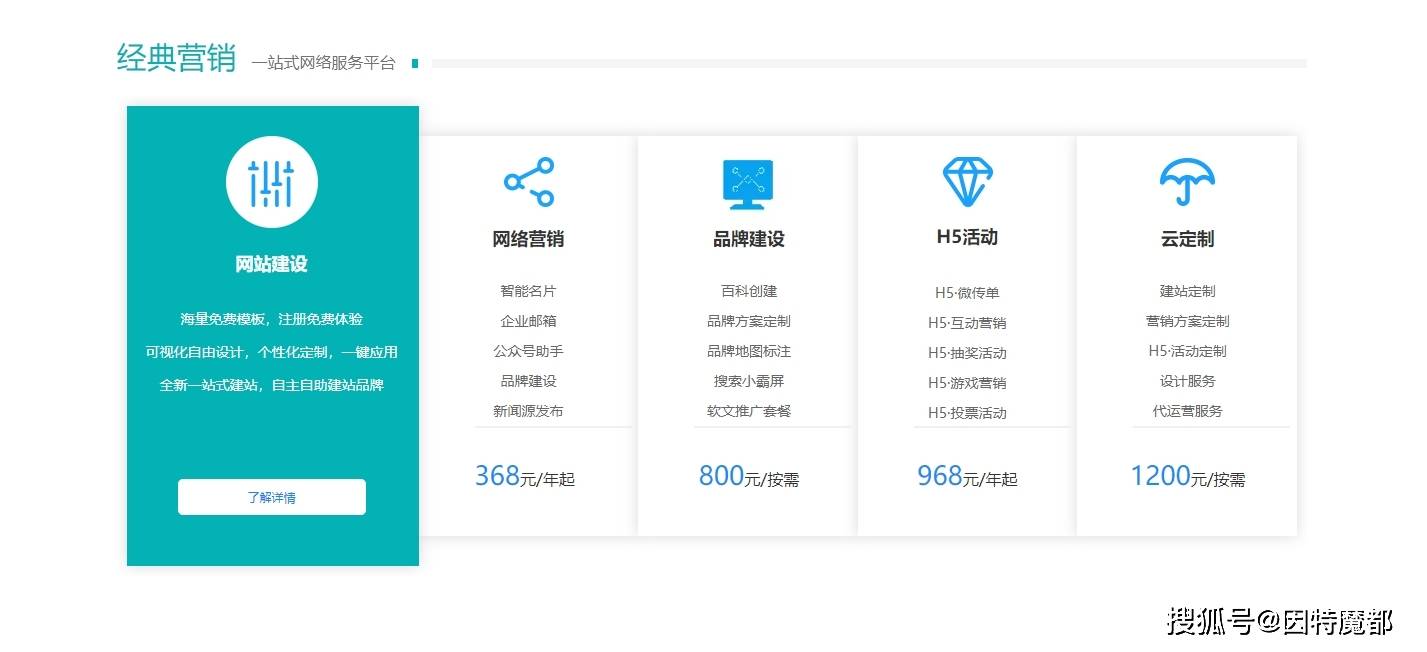Click the 网站建设 card heading
This screenshot has height=652, width=1427.
tap(271, 264)
